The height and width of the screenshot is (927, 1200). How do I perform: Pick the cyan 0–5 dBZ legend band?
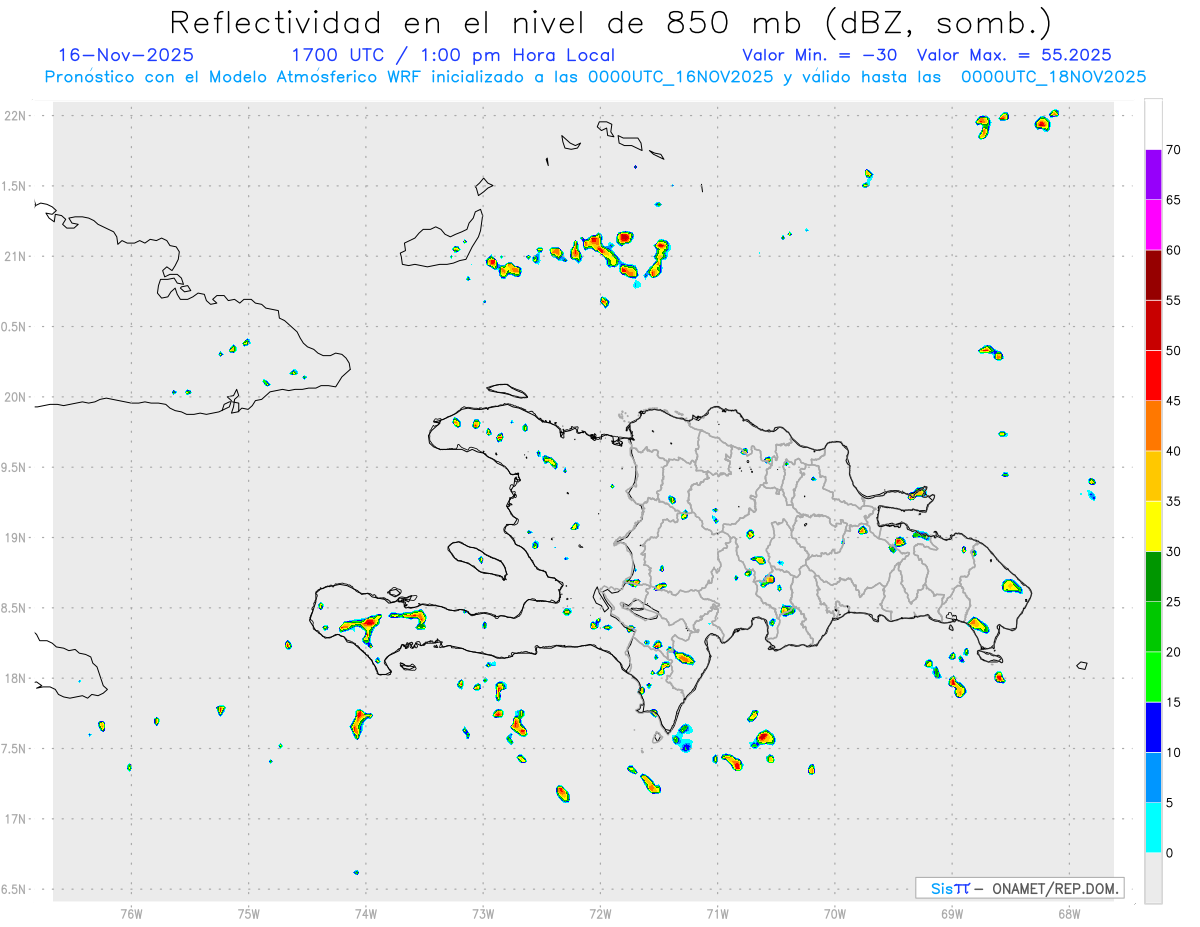click(x=1153, y=827)
